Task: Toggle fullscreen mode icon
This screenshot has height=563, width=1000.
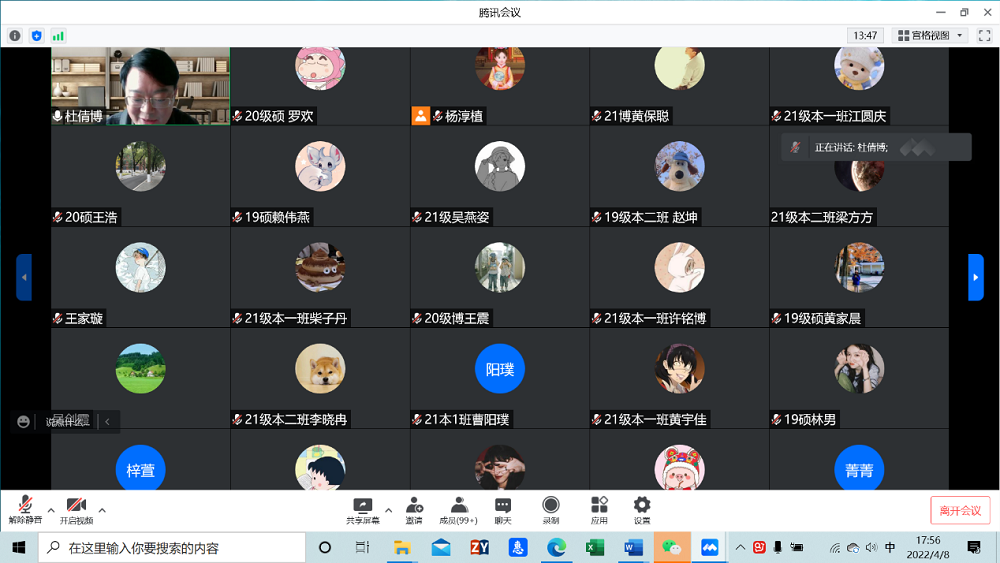Action: coord(984,36)
